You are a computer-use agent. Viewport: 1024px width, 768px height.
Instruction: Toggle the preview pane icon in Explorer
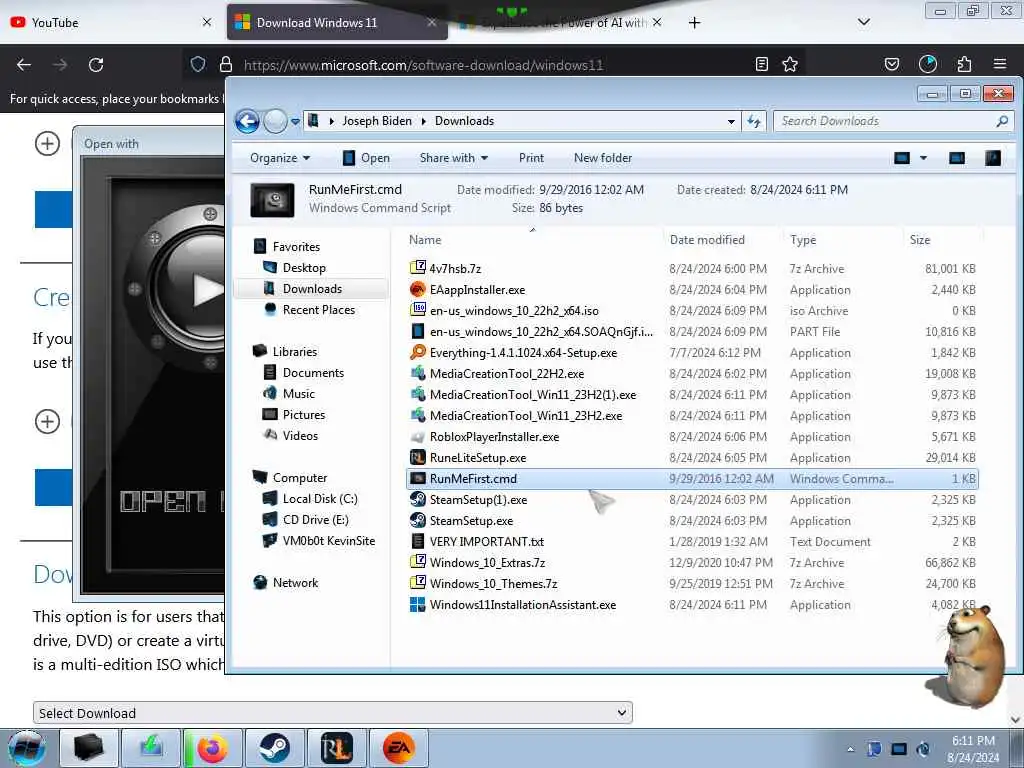(x=957, y=158)
